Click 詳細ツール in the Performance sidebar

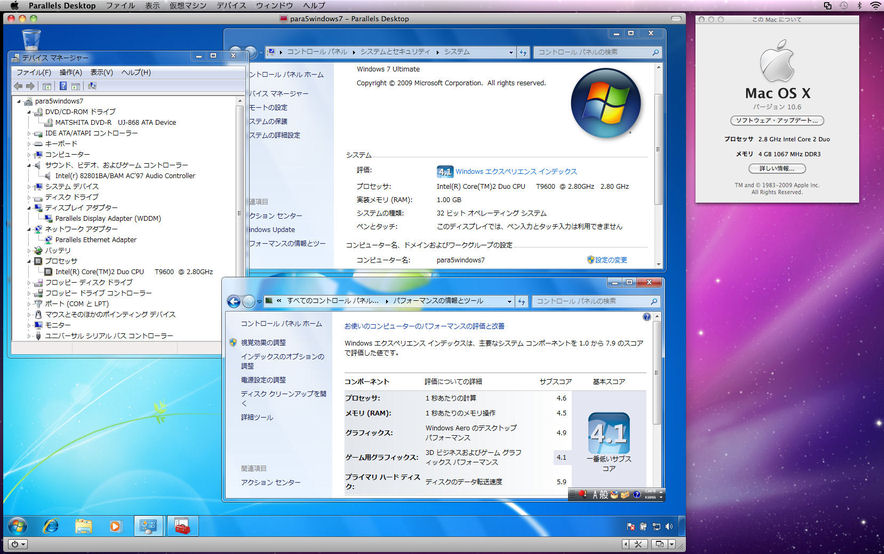(257, 417)
